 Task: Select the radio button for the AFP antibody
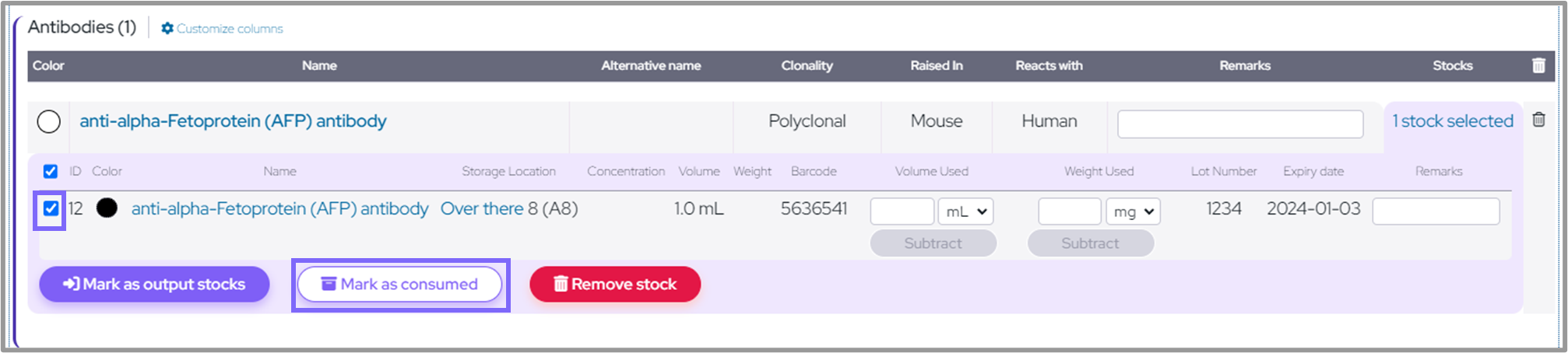[x=49, y=121]
